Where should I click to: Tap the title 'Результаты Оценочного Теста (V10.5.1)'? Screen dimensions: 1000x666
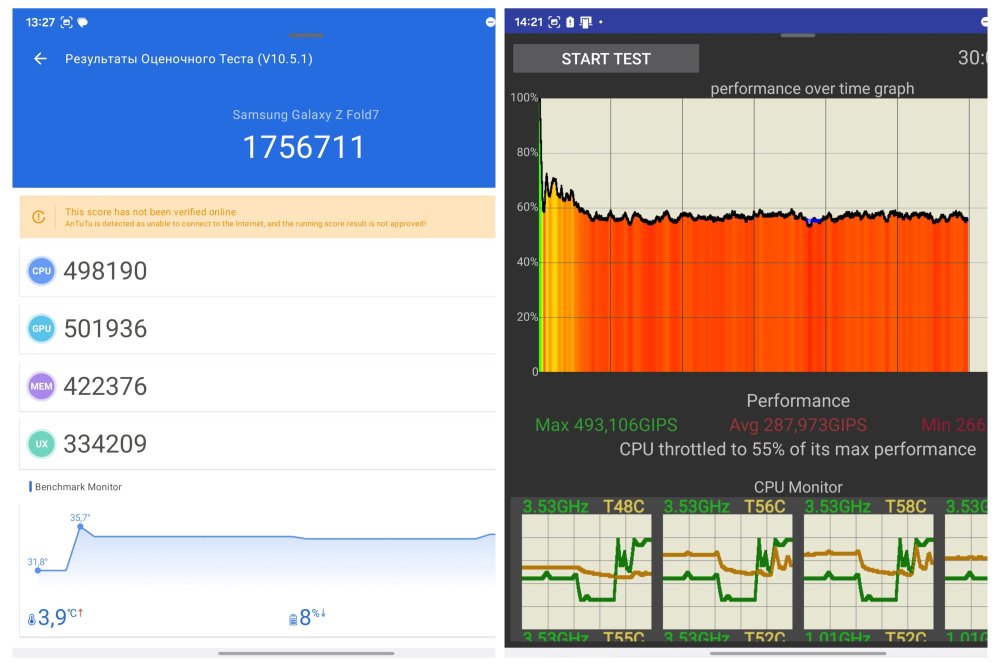coord(189,59)
